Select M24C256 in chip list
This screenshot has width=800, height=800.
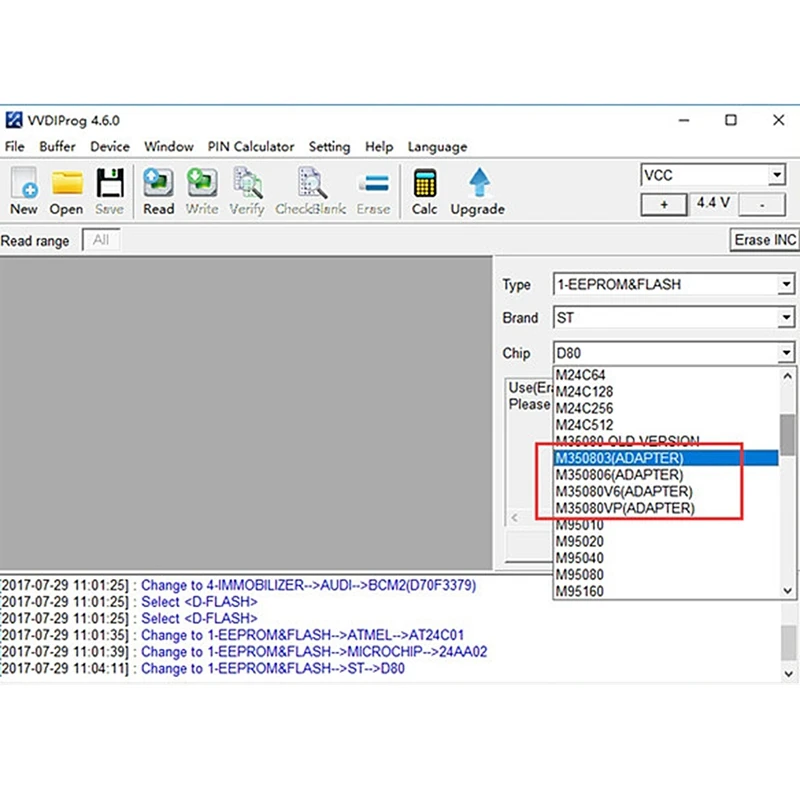pos(666,408)
